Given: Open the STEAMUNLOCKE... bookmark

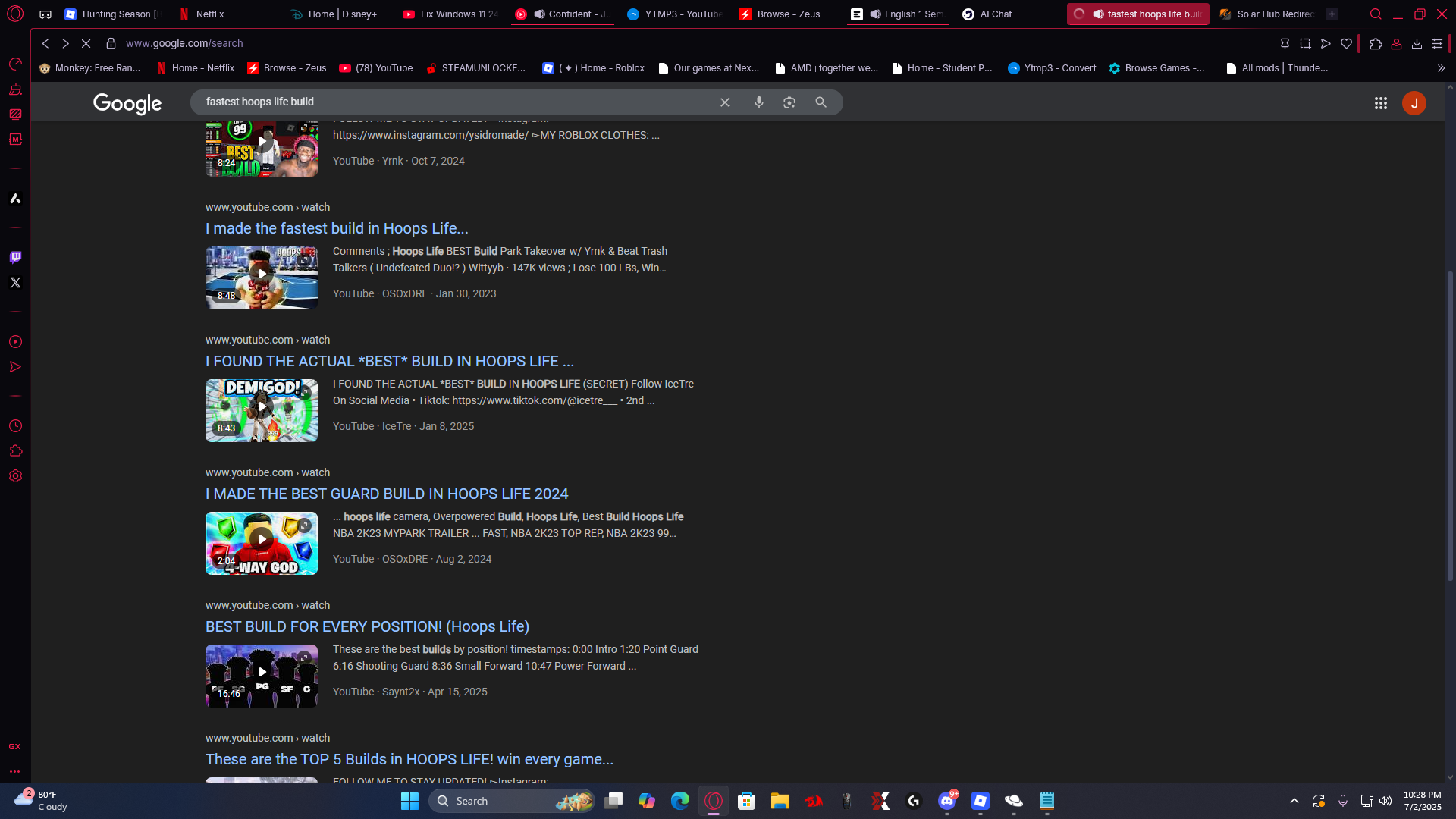Looking at the screenshot, I should pos(475,68).
